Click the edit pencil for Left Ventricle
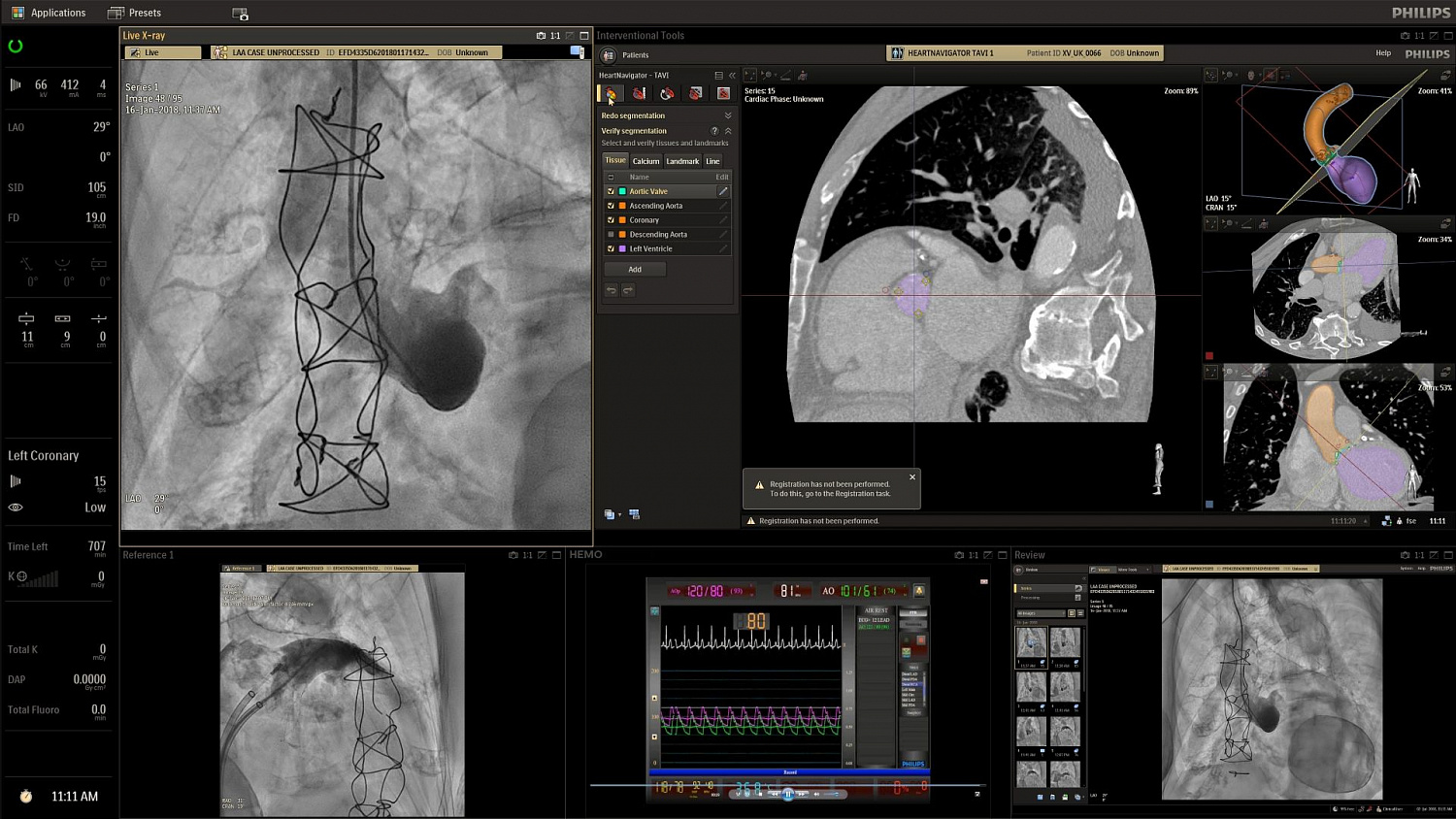This screenshot has height=819, width=1456. pyautogui.click(x=722, y=248)
